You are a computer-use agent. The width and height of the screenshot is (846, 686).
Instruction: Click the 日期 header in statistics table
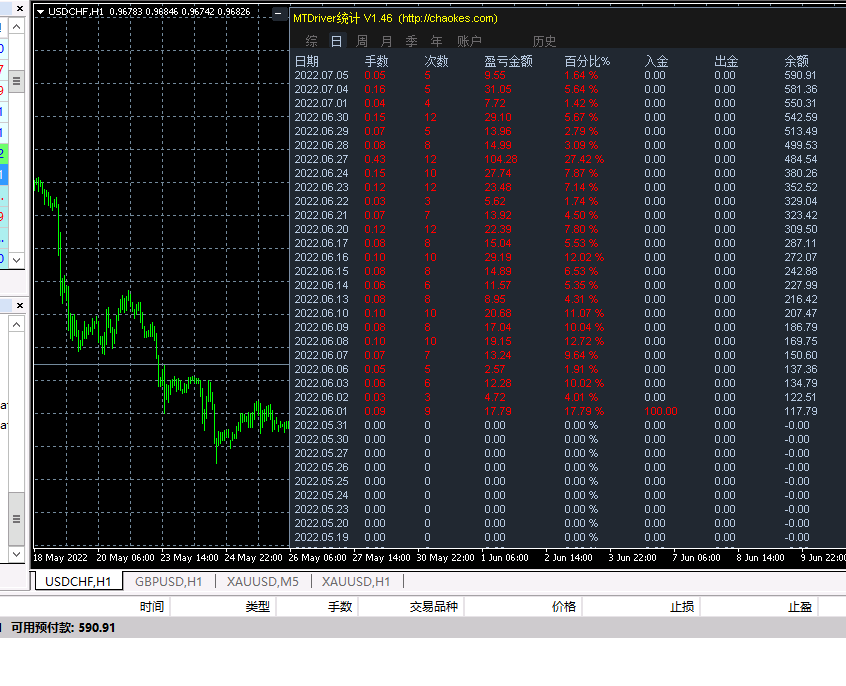[306, 61]
